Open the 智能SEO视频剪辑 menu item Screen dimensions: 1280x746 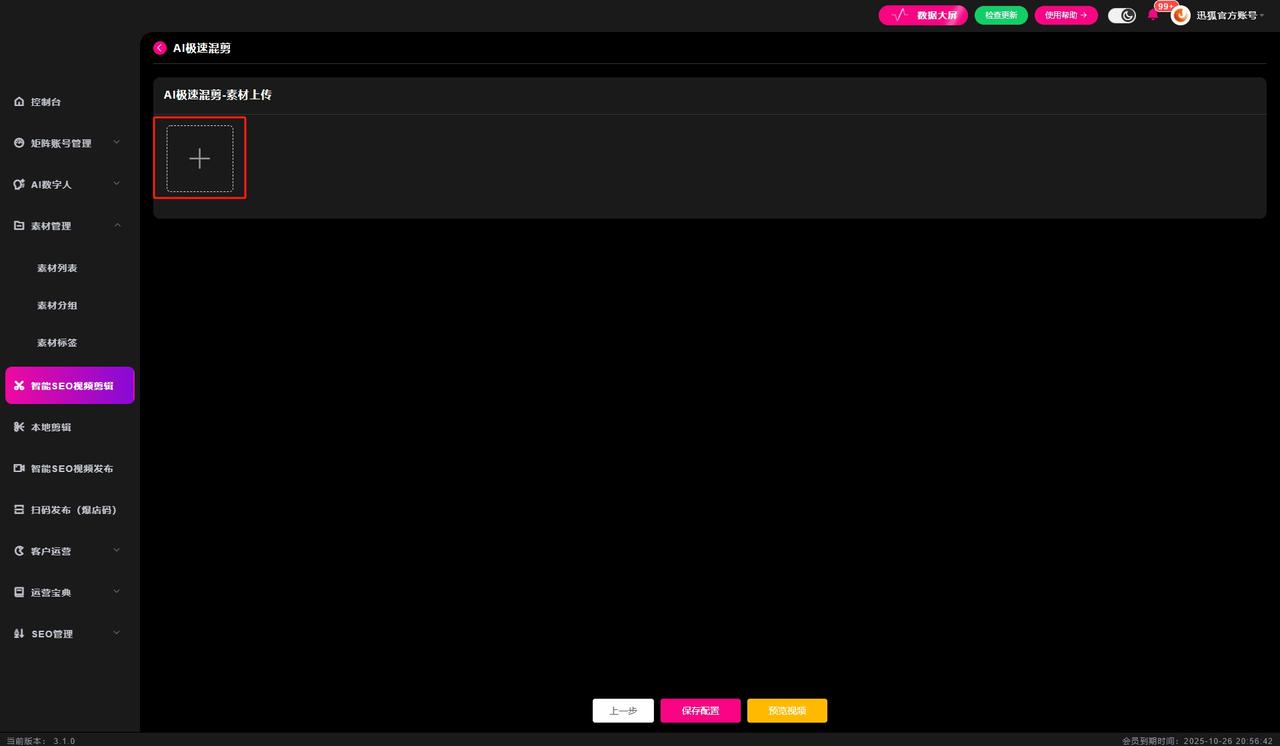(x=70, y=385)
